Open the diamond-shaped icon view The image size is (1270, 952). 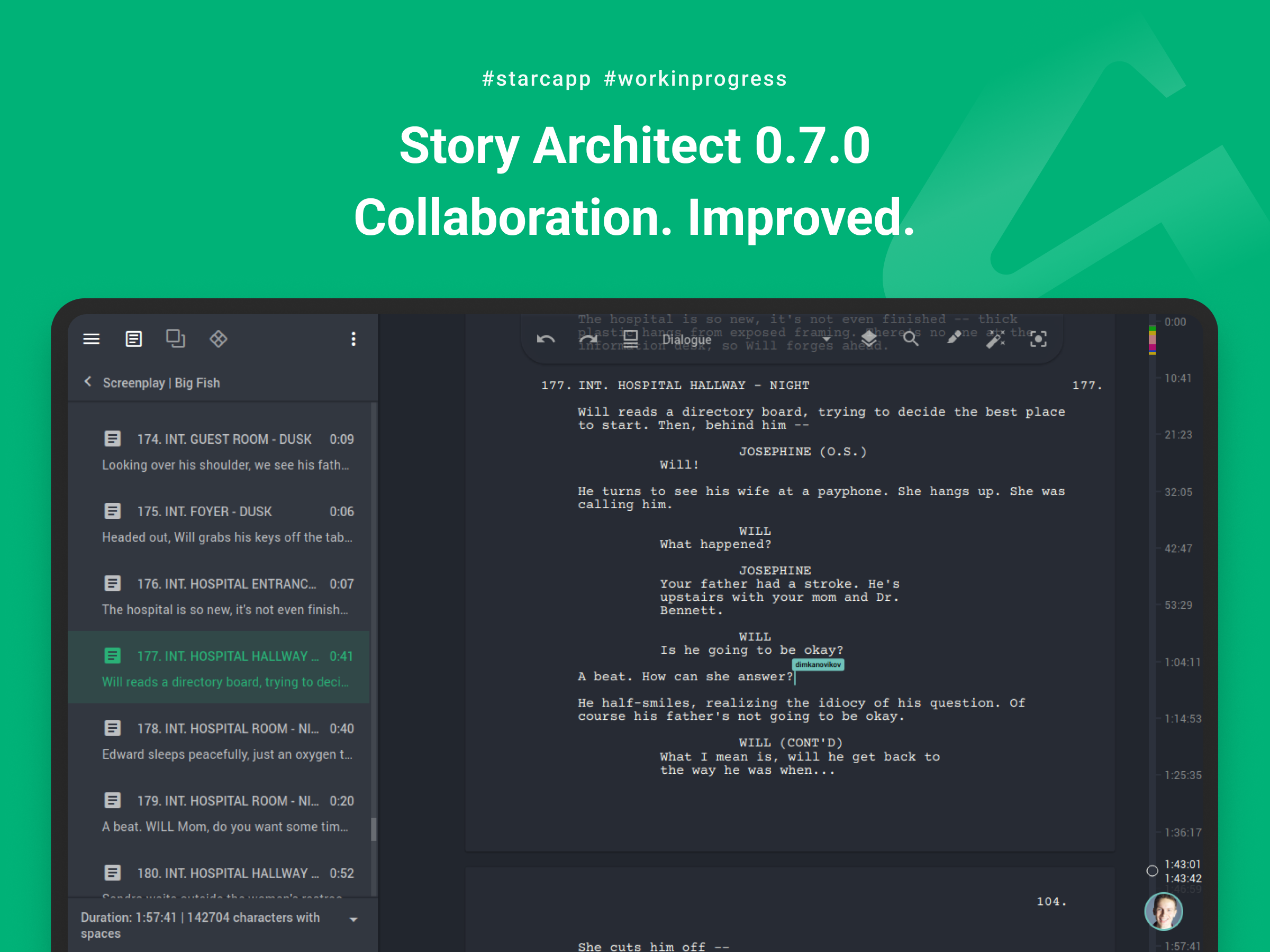click(x=218, y=339)
